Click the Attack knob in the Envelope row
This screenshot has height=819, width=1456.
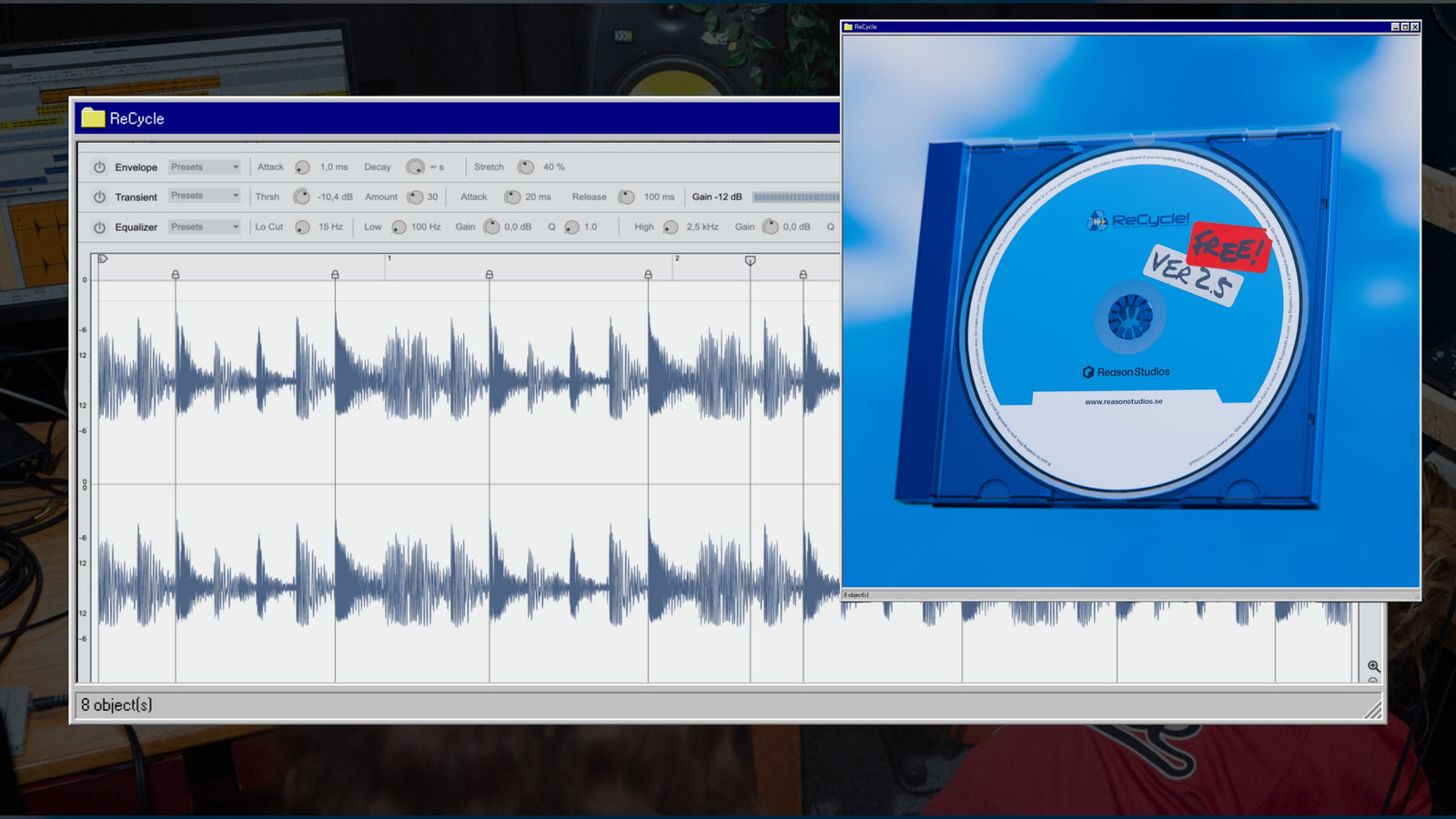[304, 167]
